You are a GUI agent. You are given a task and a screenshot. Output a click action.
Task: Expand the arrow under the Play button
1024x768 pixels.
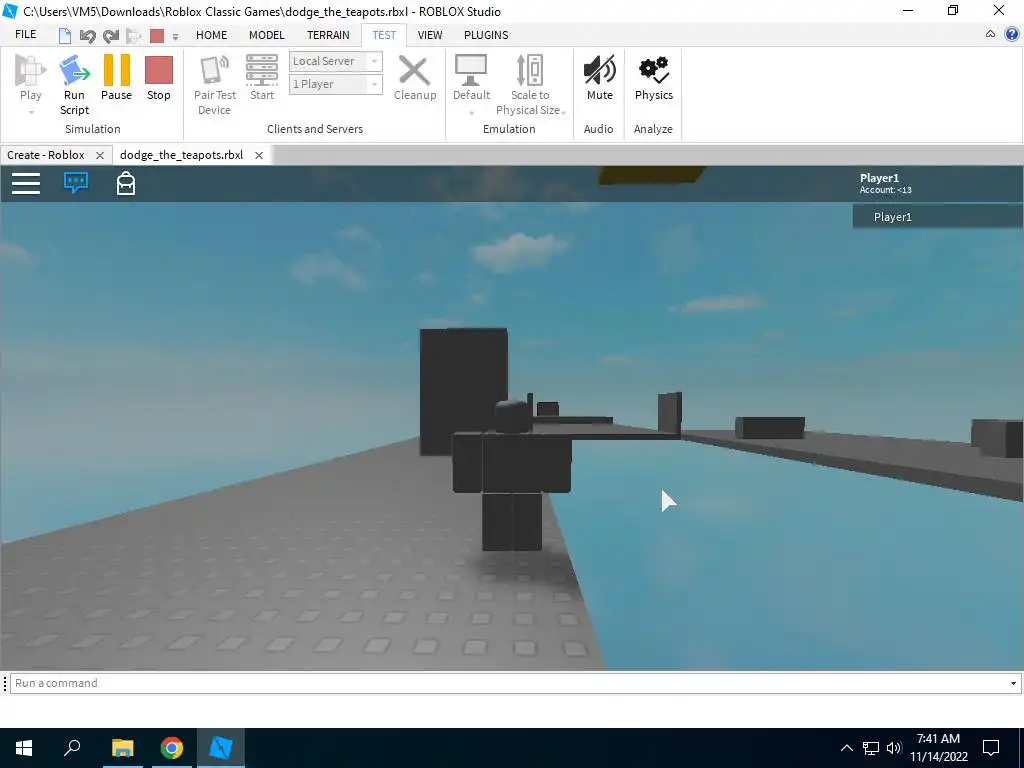[x=31, y=112]
